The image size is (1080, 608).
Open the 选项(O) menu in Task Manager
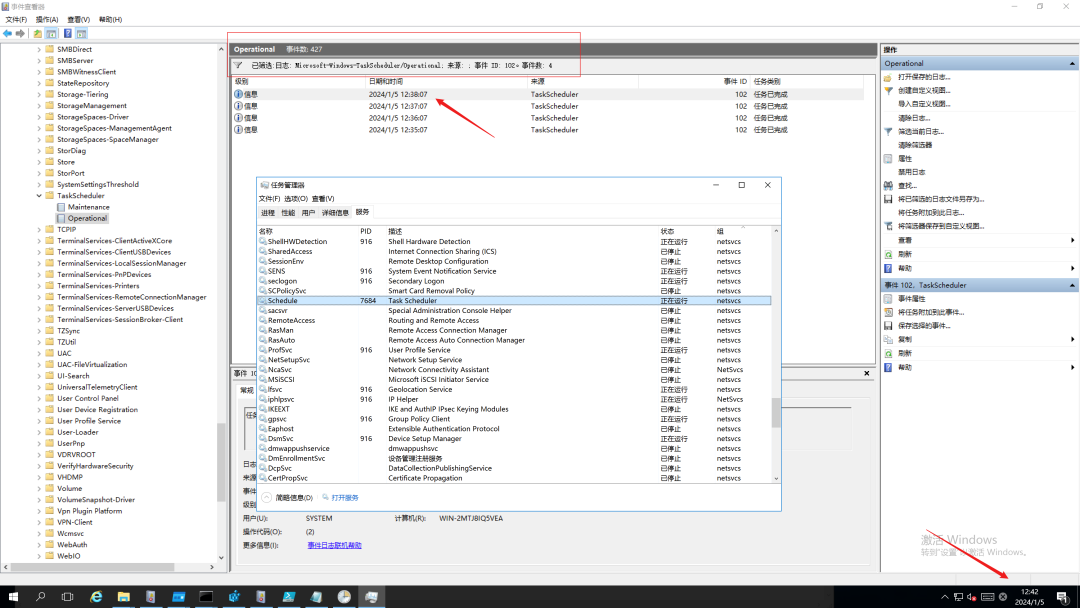(296, 198)
